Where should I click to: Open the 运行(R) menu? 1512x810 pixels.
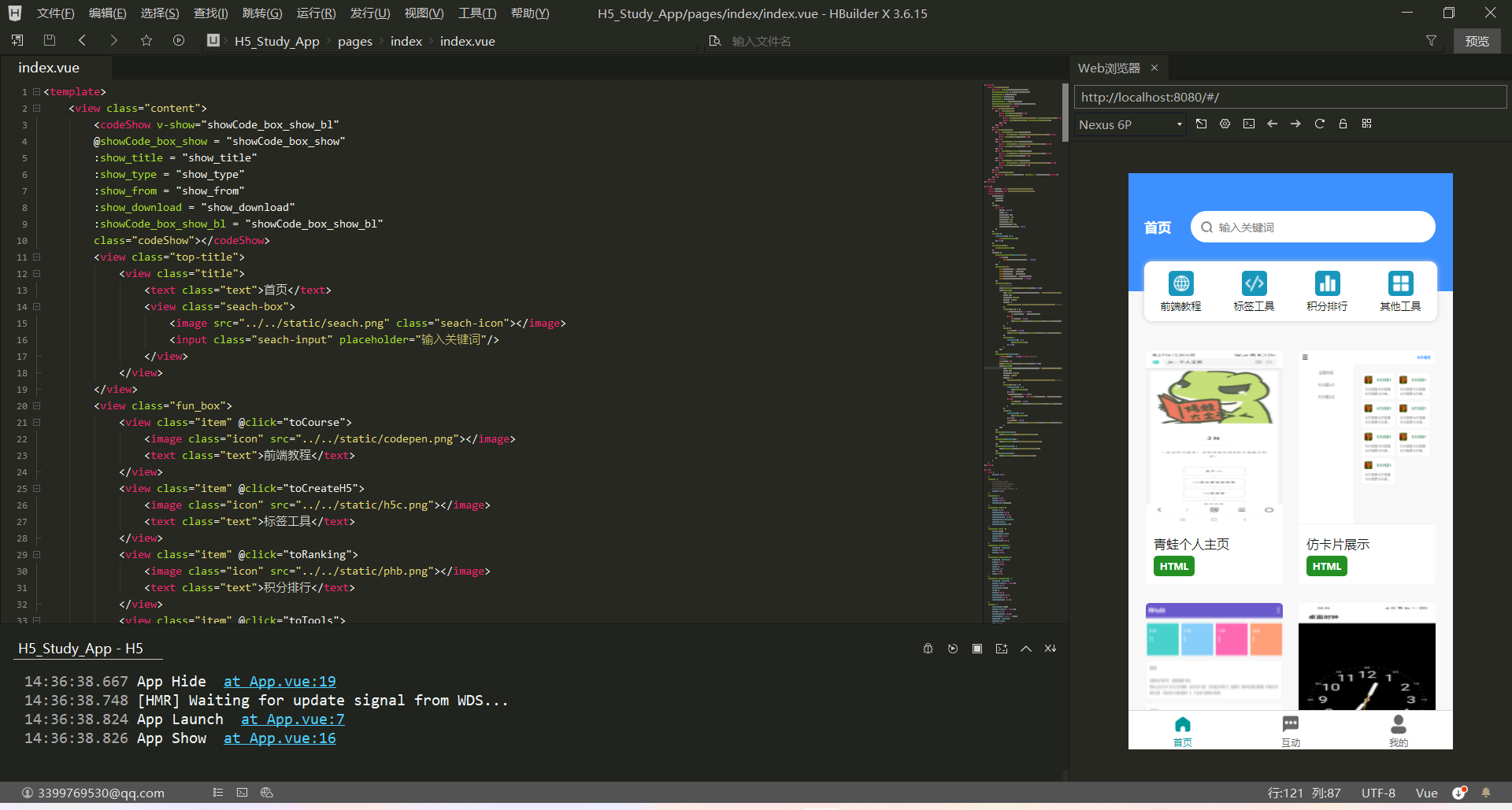tap(316, 13)
